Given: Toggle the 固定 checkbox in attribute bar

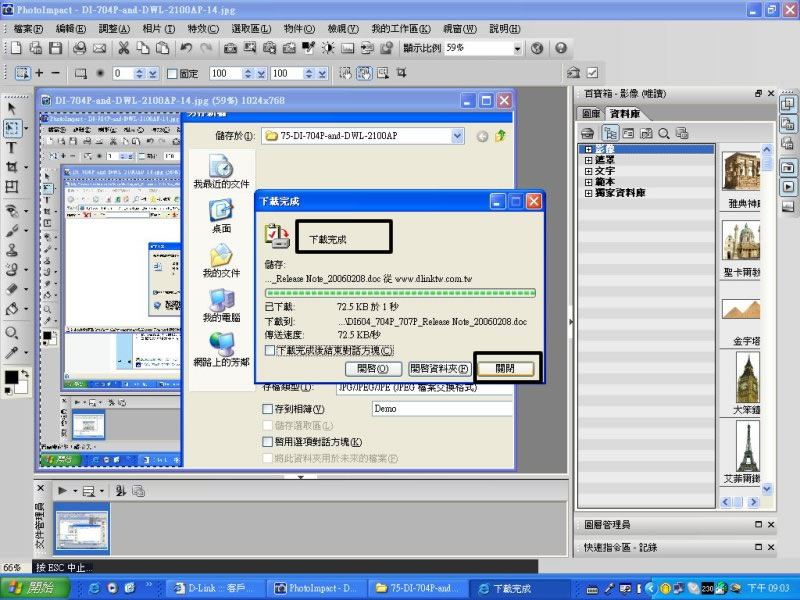Looking at the screenshot, I should pyautogui.click(x=172, y=73).
